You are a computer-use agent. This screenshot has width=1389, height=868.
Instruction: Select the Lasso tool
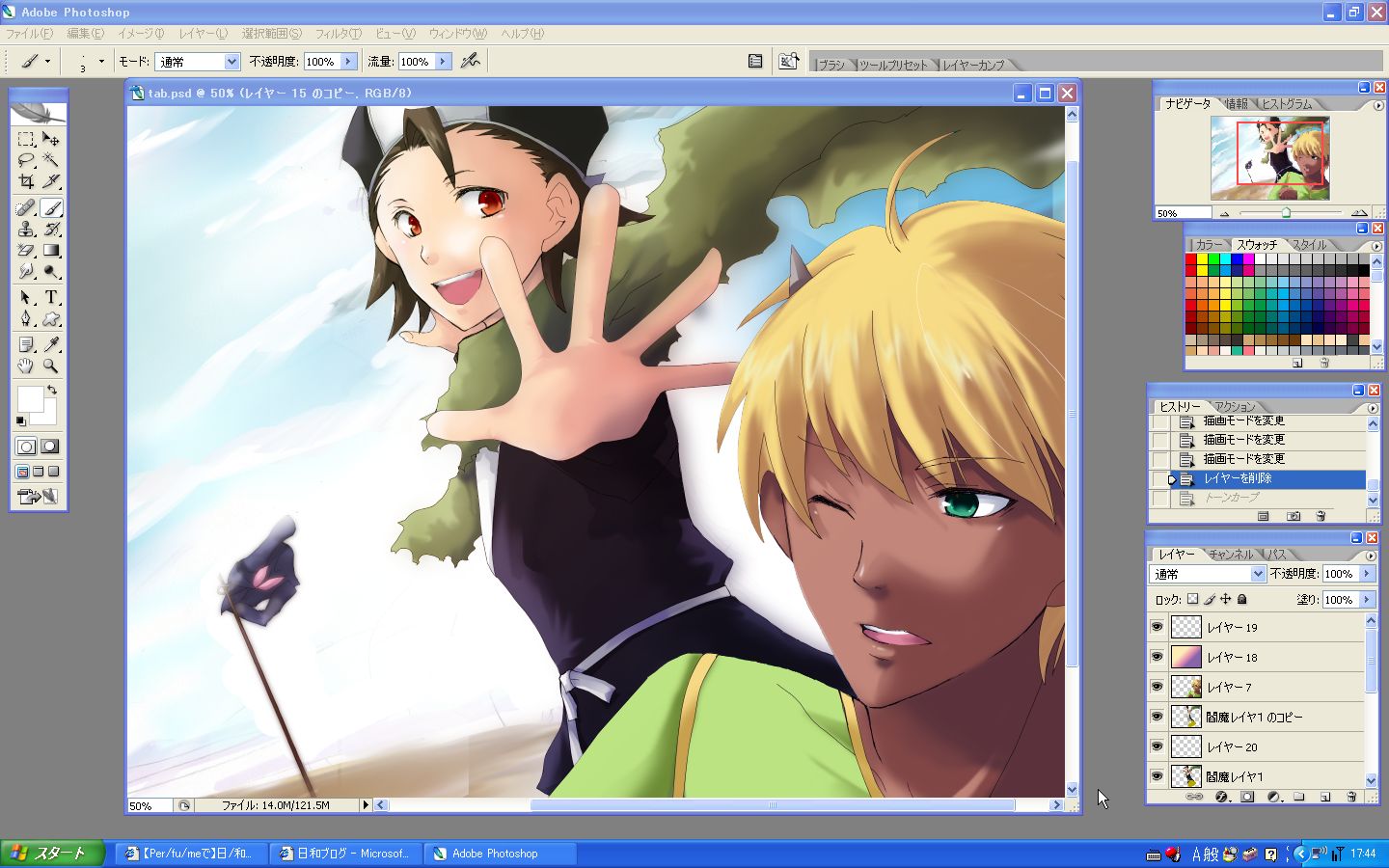26,160
